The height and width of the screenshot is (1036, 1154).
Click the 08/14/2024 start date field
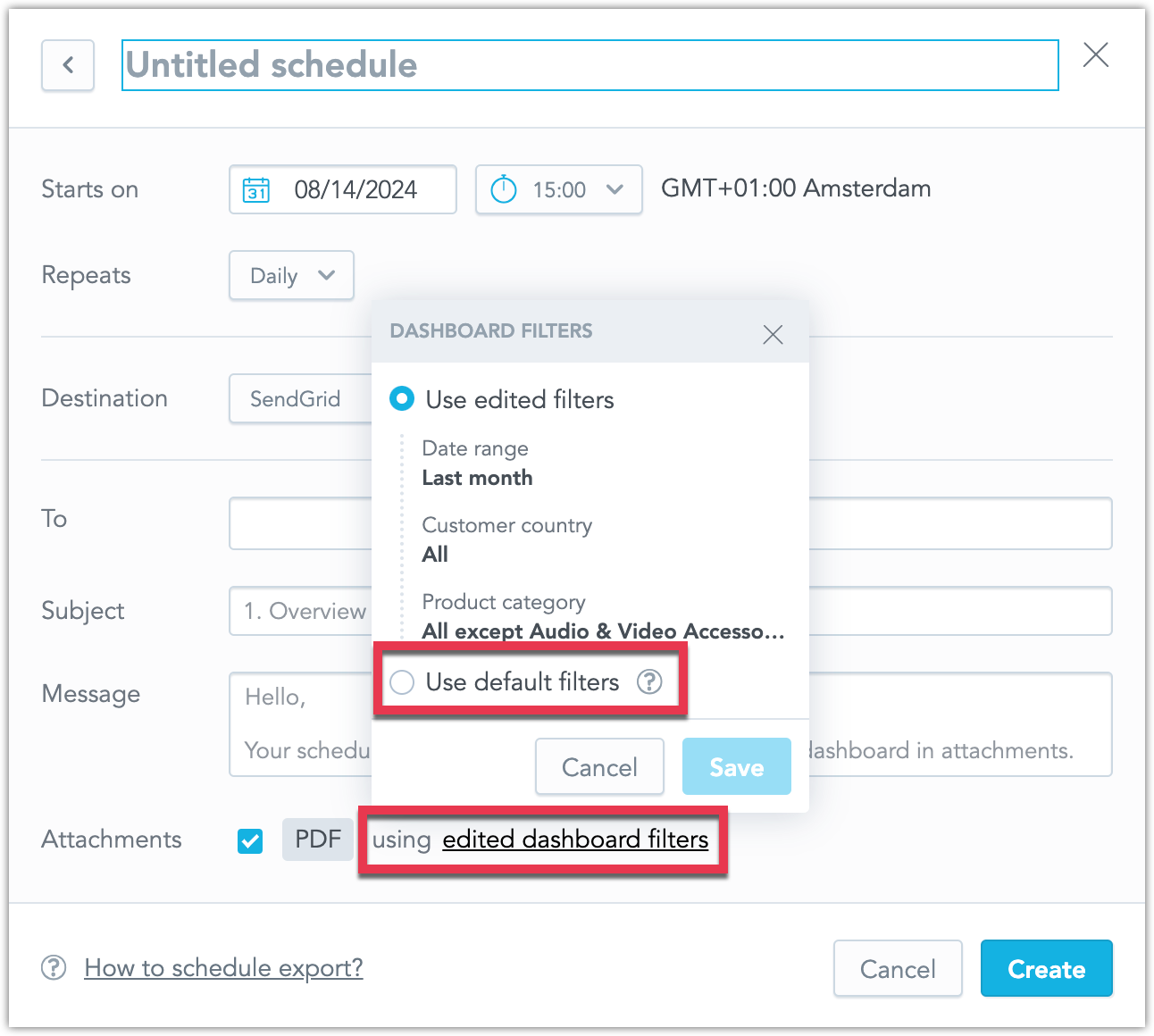coord(343,189)
